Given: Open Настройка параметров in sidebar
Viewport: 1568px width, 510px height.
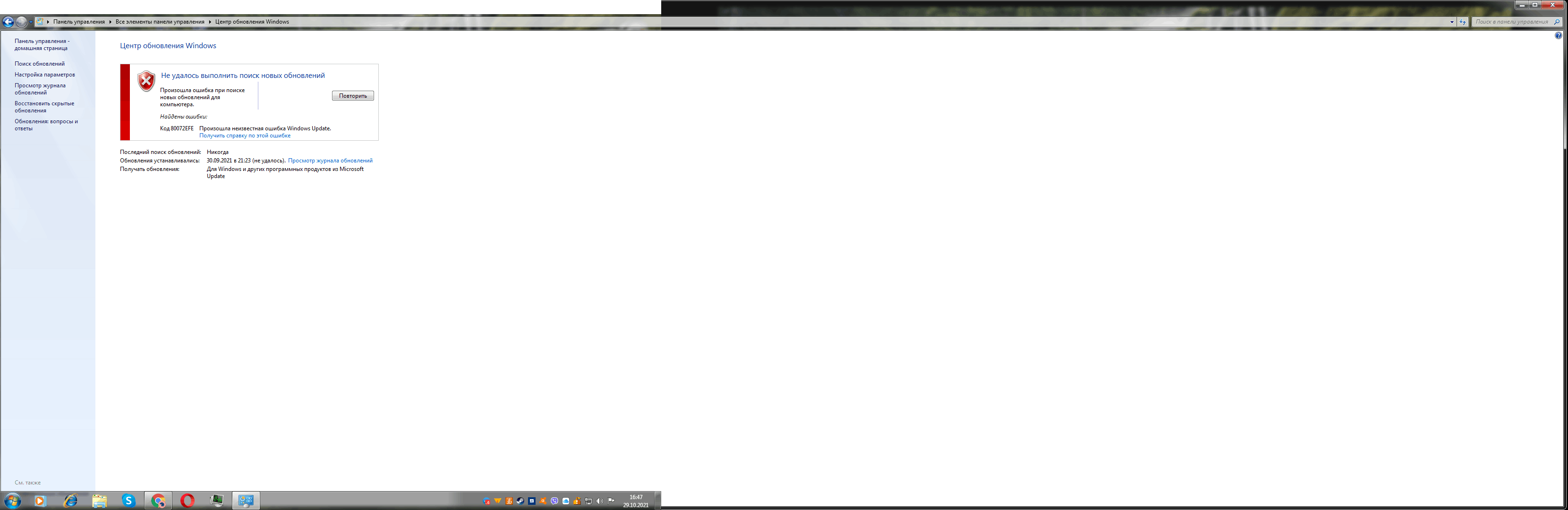Looking at the screenshot, I should point(45,74).
